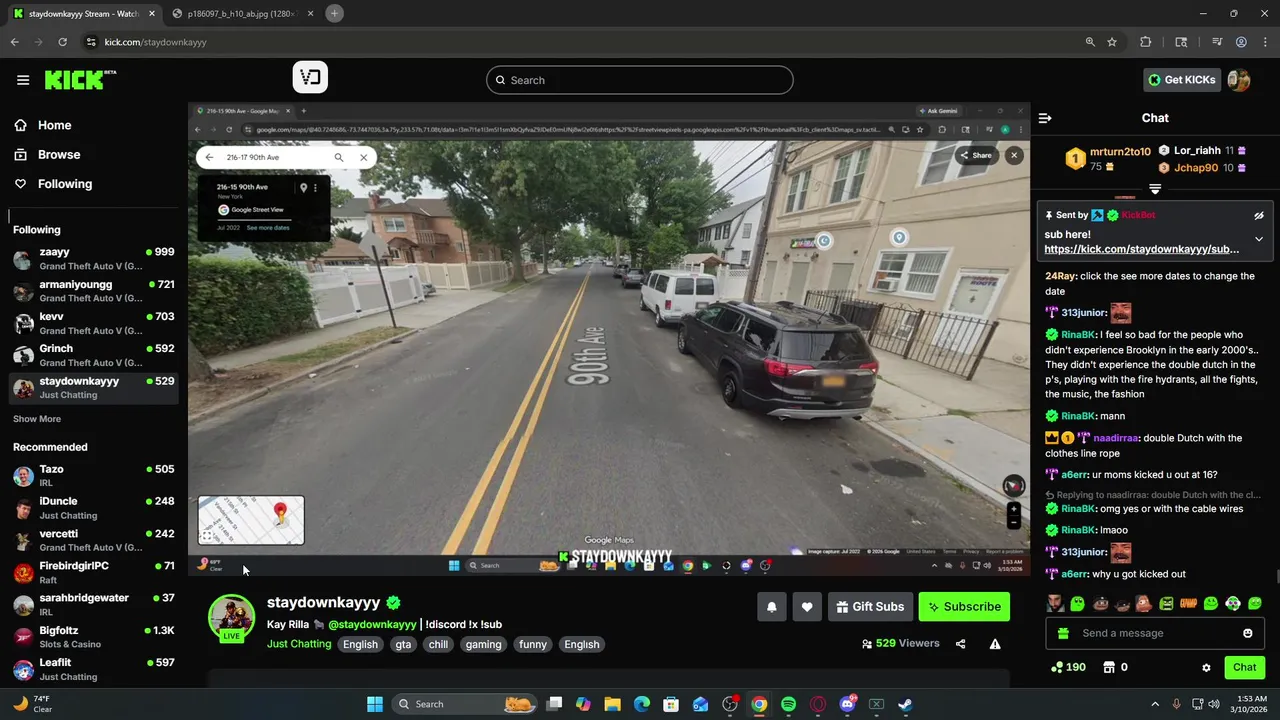Open the browser zoom magnifier icon
The height and width of the screenshot is (720, 1280).
point(1090,42)
